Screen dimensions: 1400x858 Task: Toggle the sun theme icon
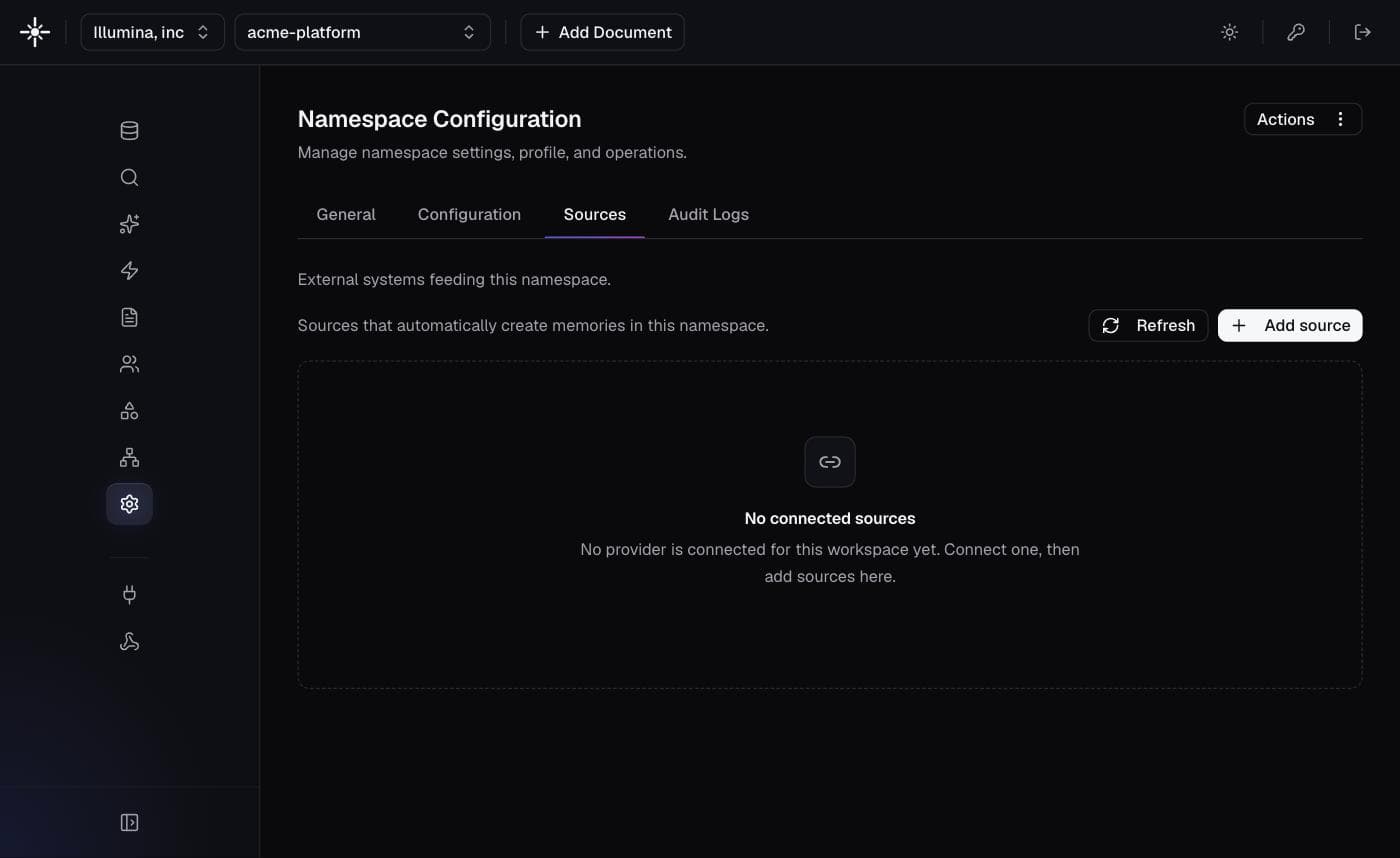pos(1230,32)
